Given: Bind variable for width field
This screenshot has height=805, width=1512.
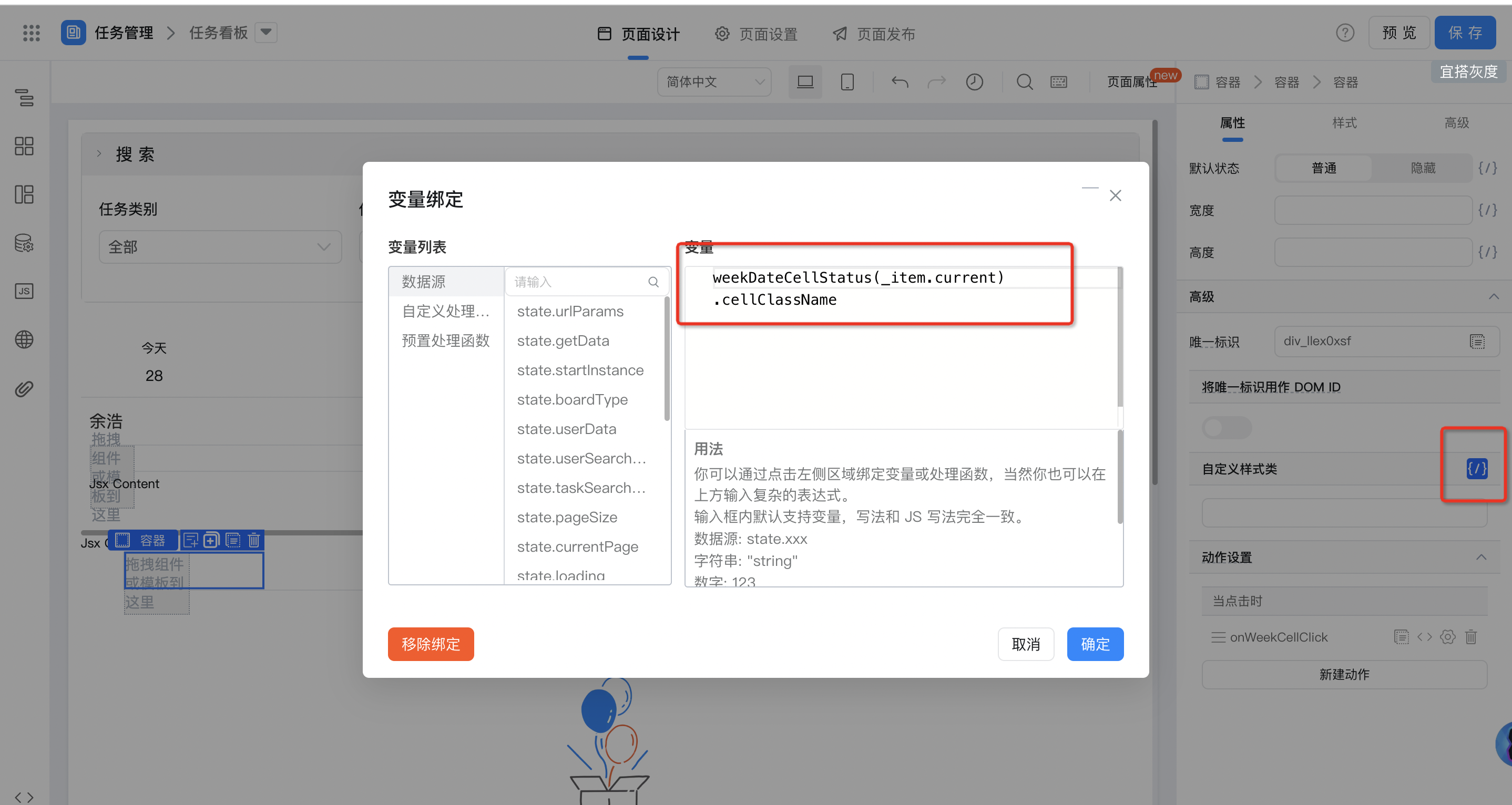Looking at the screenshot, I should [x=1487, y=210].
